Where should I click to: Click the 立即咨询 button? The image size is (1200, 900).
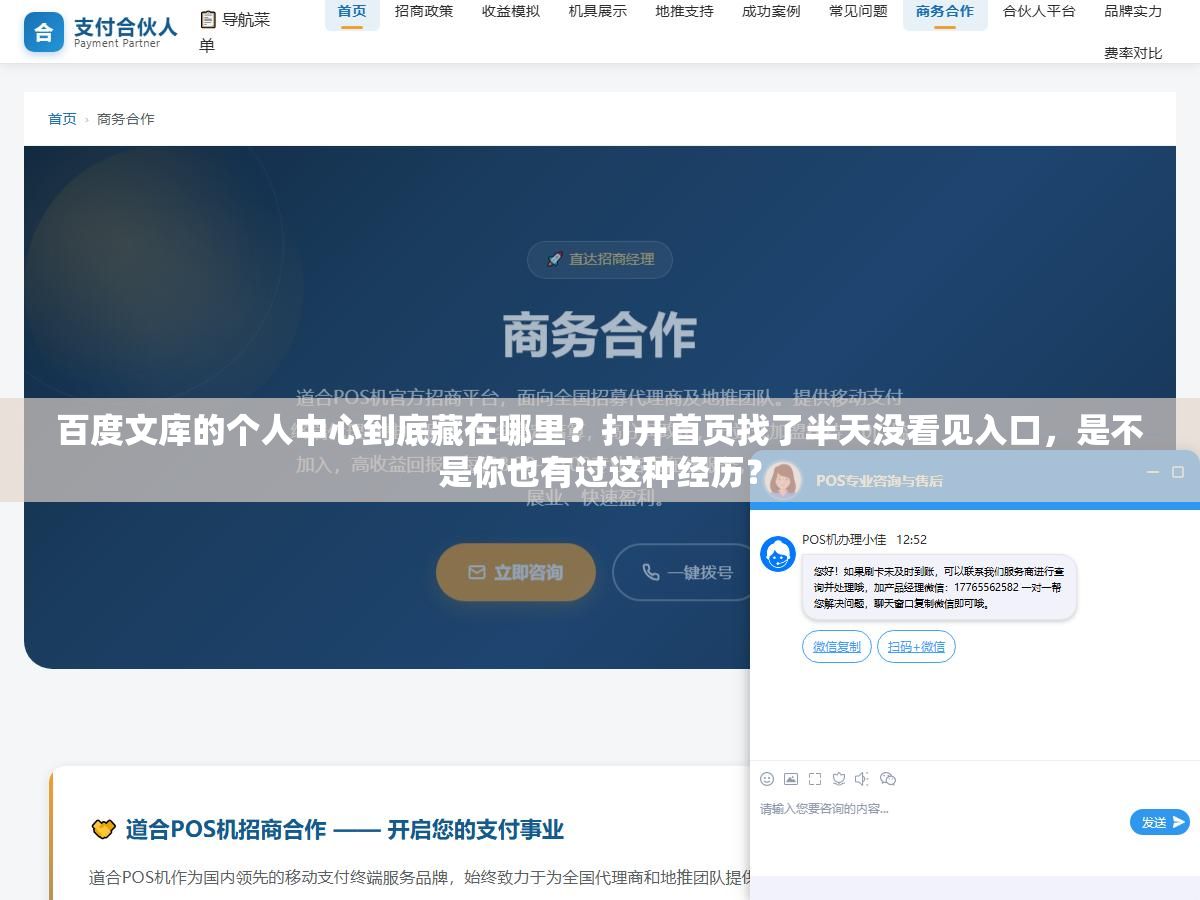point(516,572)
